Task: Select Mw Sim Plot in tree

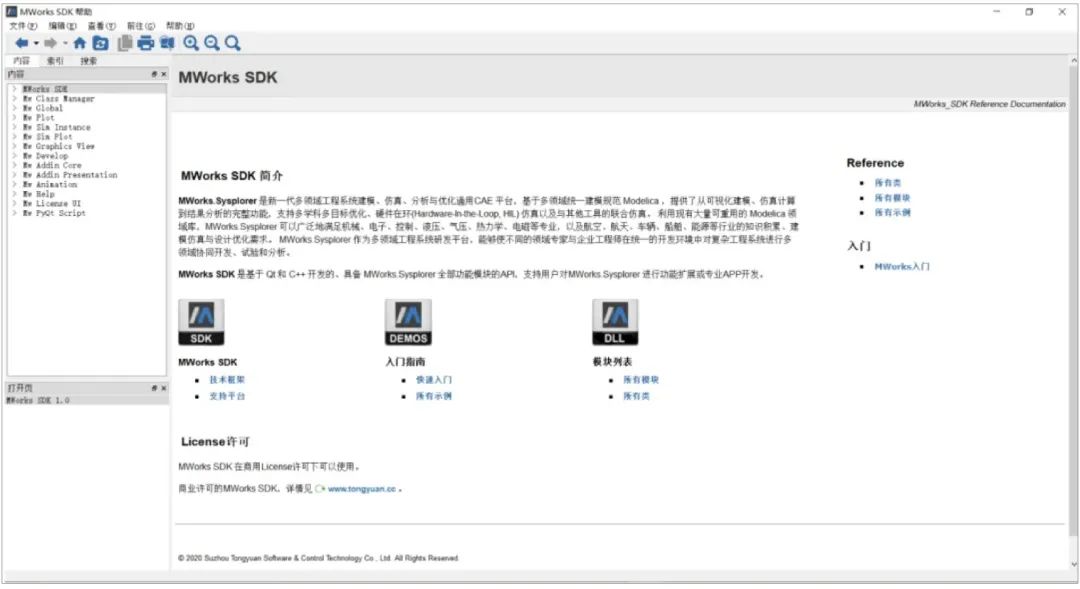Action: tap(47, 137)
